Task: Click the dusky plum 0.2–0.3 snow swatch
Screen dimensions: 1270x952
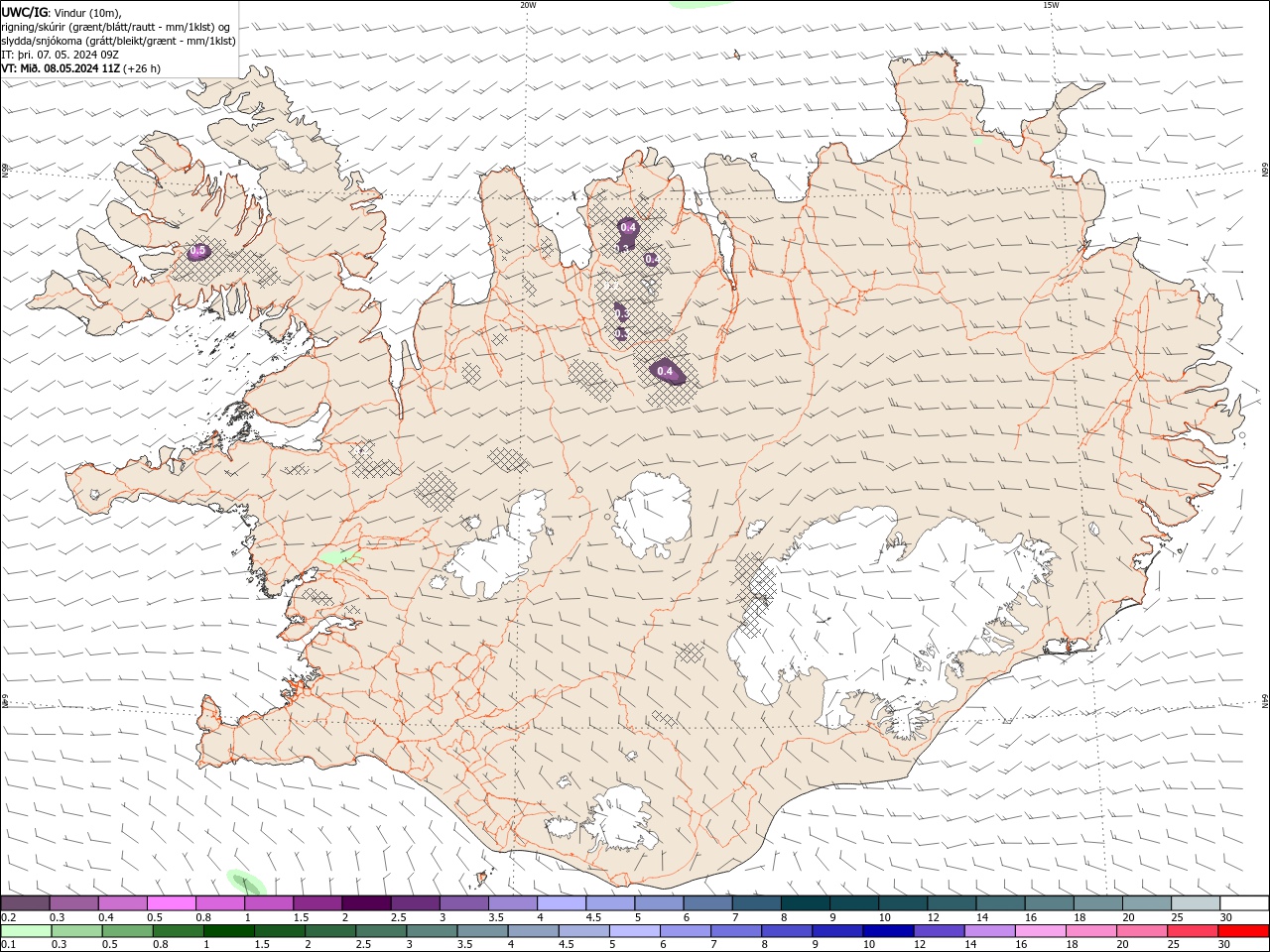Action: (x=26, y=903)
